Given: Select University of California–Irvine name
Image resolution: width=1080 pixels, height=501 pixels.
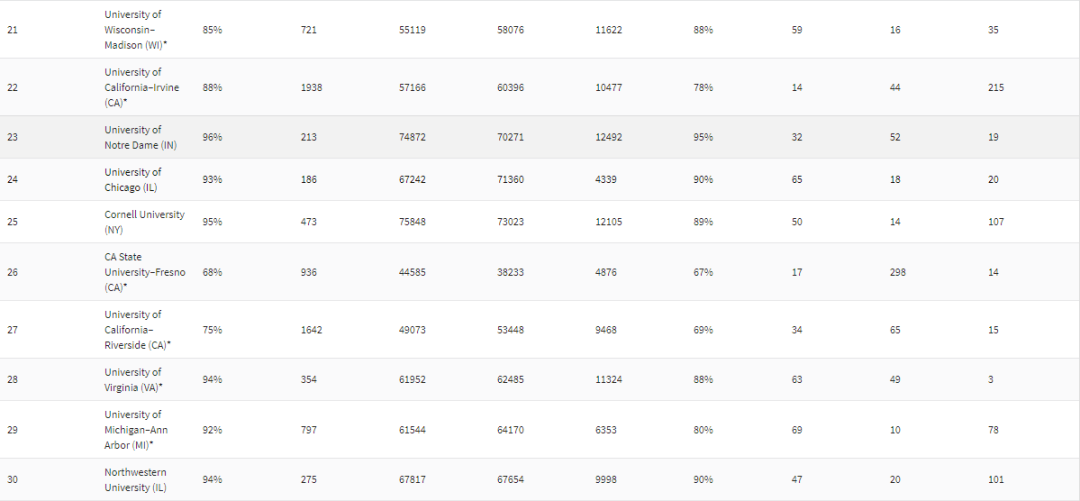Looking at the screenshot, I should pos(142,87).
